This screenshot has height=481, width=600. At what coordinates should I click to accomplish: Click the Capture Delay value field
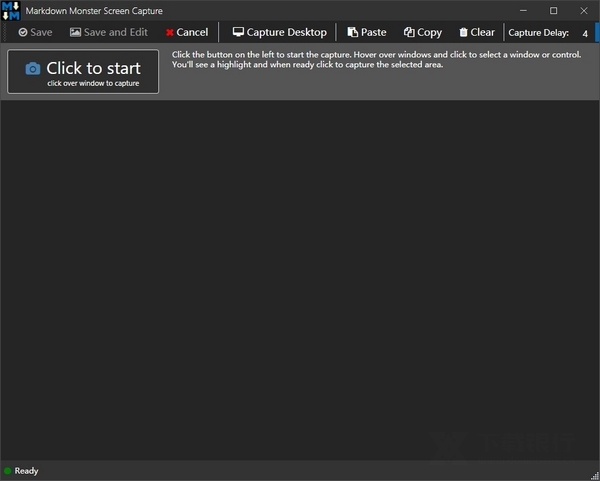pyautogui.click(x=584, y=33)
